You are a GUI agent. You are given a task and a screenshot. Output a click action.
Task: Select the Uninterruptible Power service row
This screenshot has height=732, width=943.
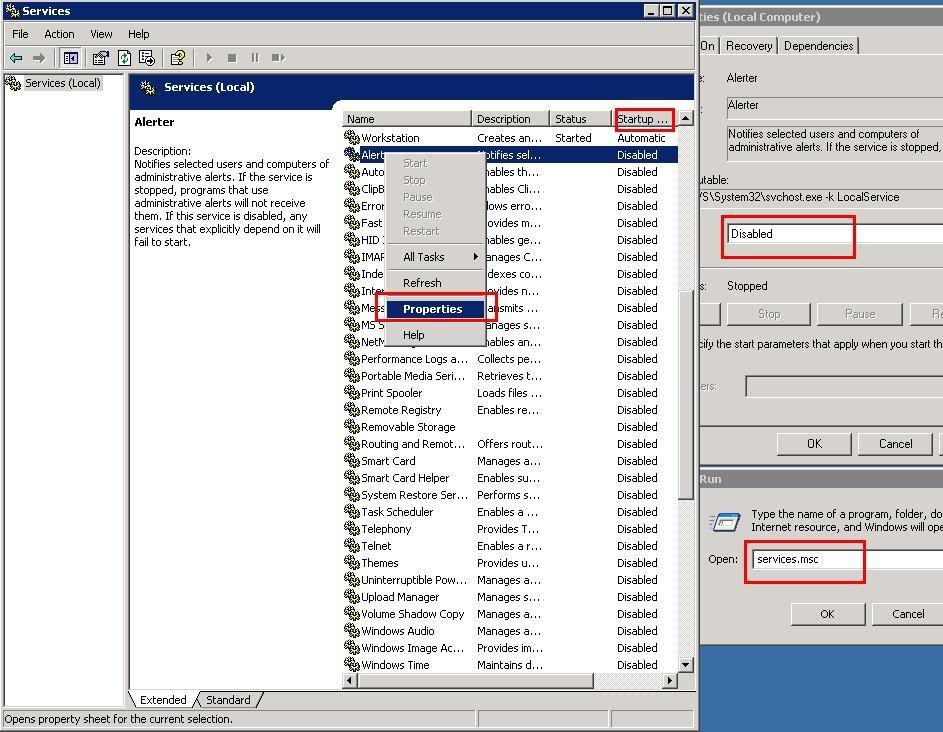(510, 579)
